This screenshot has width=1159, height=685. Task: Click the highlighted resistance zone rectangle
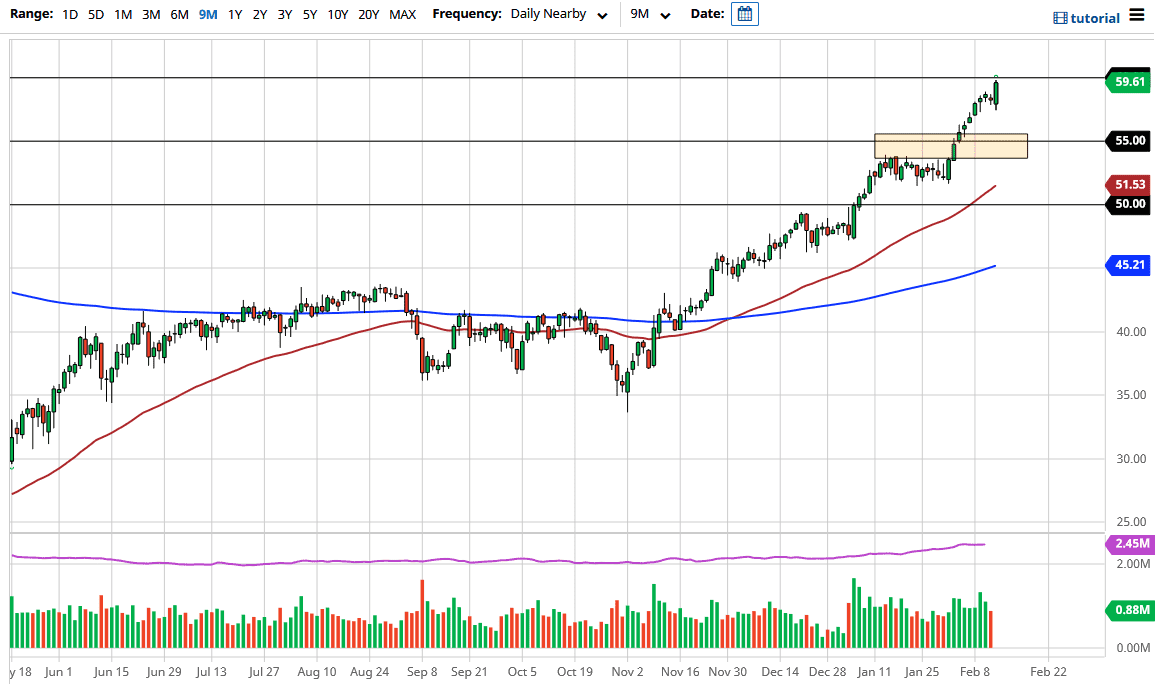coord(950,145)
